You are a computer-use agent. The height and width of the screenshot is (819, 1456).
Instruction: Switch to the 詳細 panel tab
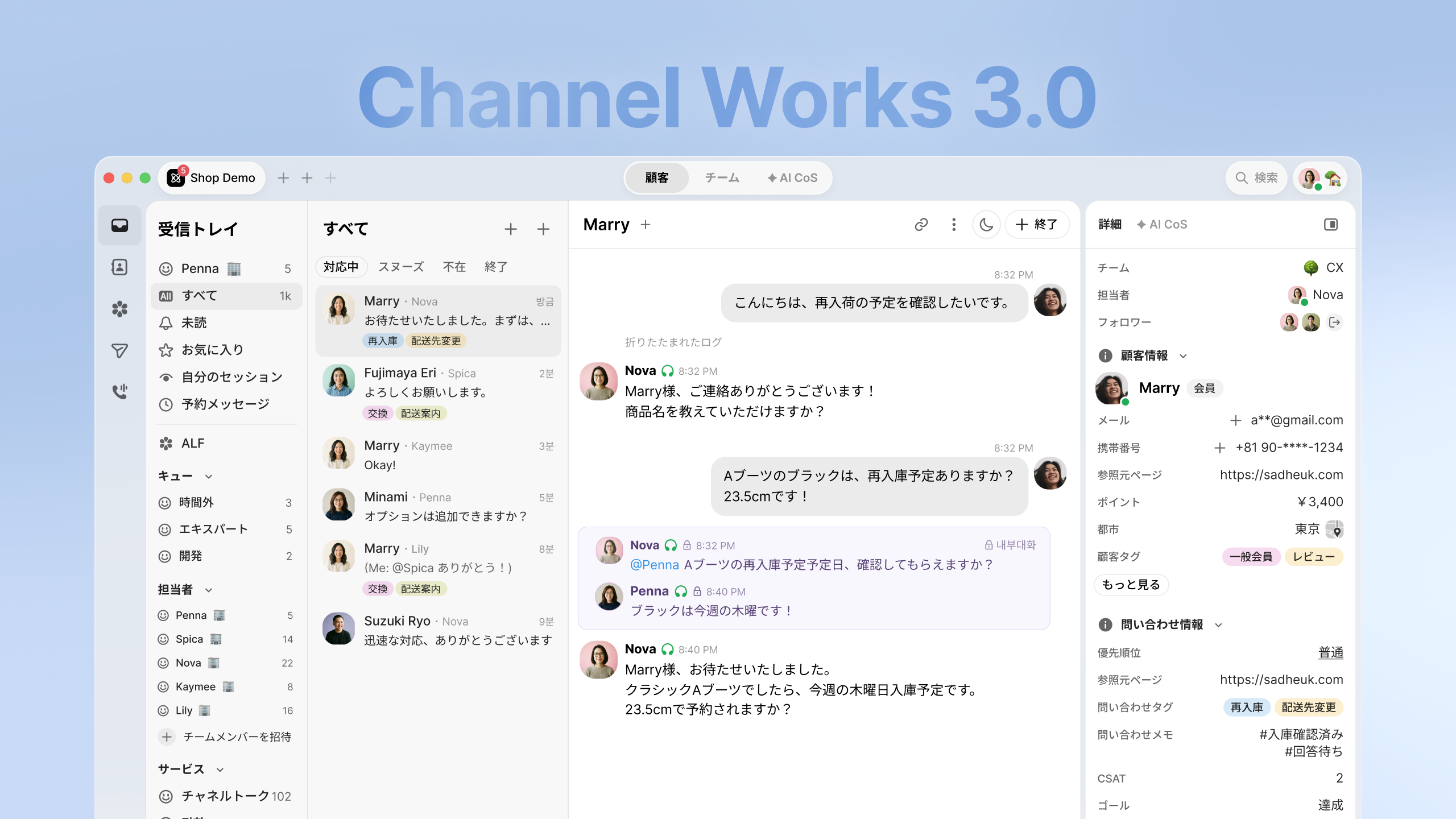pos(1110,225)
